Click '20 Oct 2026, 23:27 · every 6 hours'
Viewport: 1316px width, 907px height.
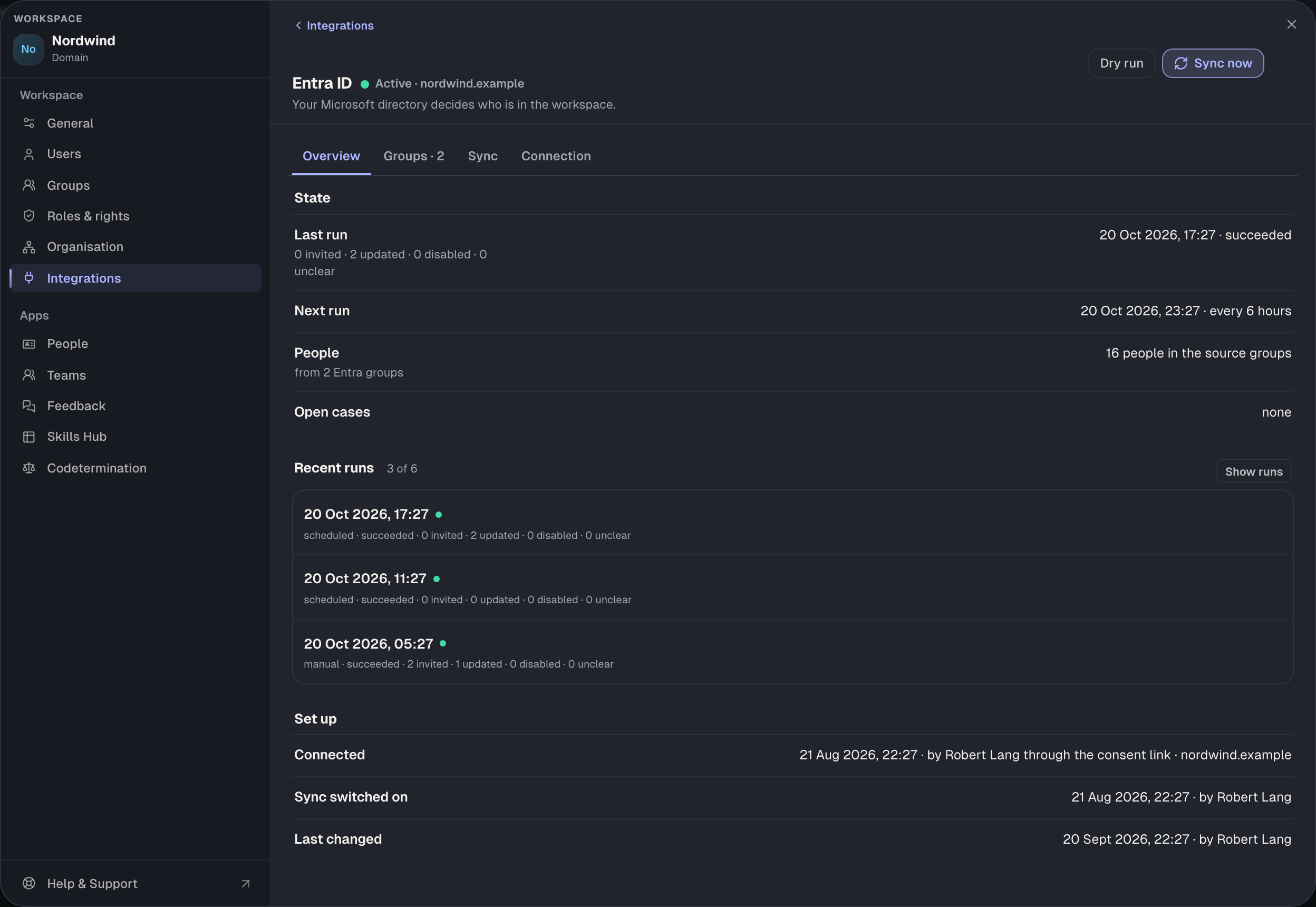[1185, 311]
